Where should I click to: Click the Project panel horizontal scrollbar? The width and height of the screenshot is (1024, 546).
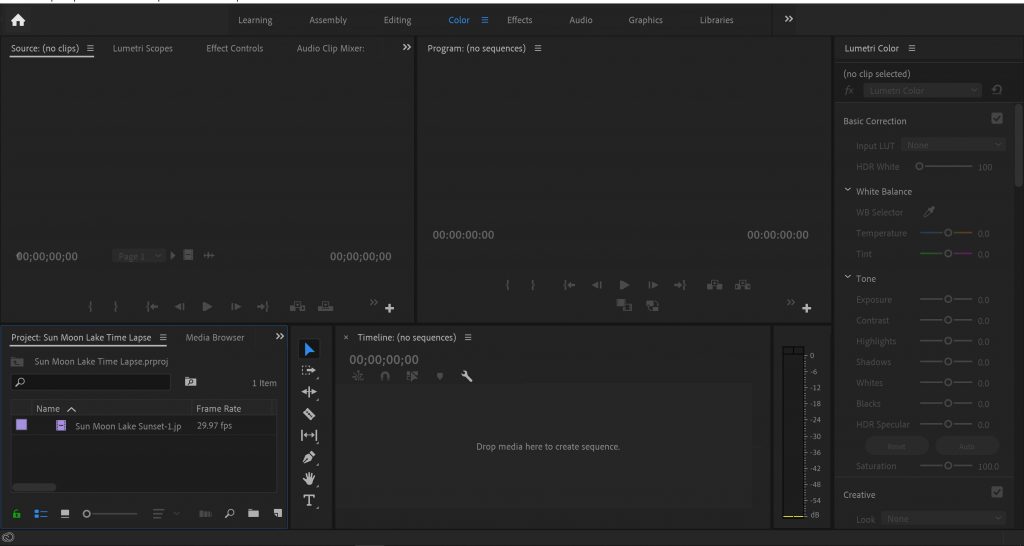tap(34, 487)
